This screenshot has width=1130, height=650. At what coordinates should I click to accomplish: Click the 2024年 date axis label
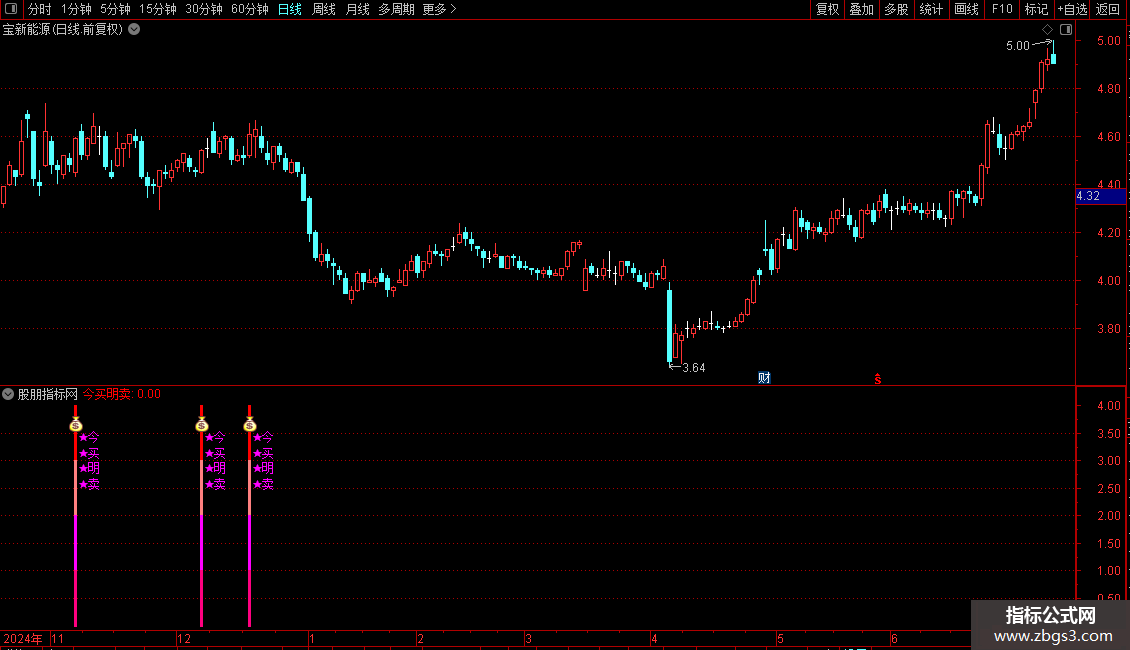pos(23,638)
